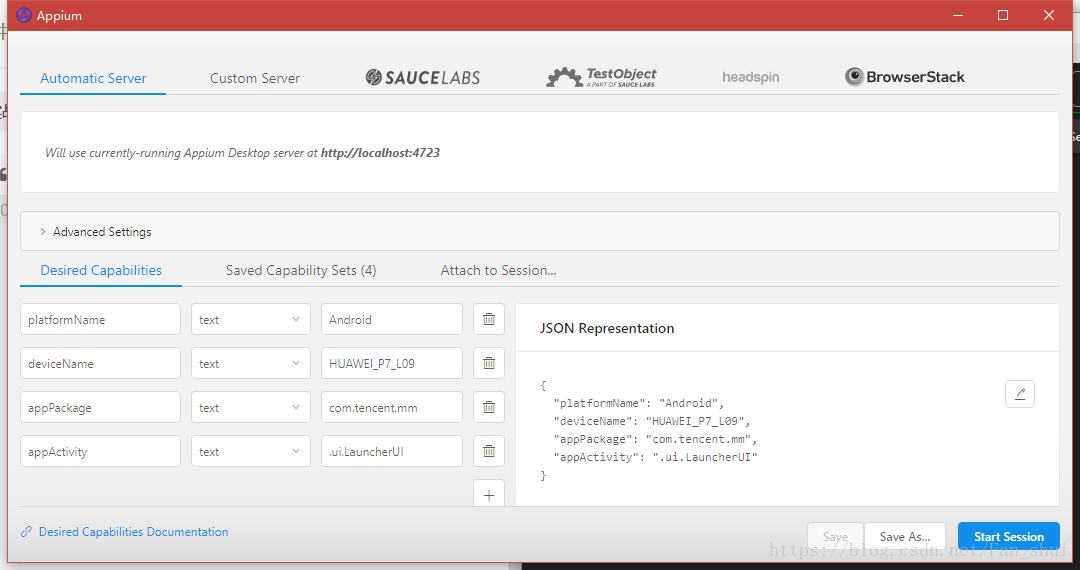The height and width of the screenshot is (570, 1080).
Task: Click the JSON Representation heading
Action: click(x=607, y=328)
